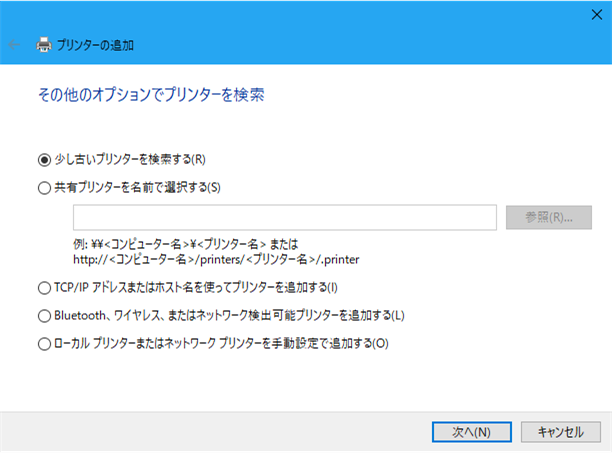Click the ローカル プリンター手動設定 option label text
Screen dimensions: 612x453
tap(221, 343)
